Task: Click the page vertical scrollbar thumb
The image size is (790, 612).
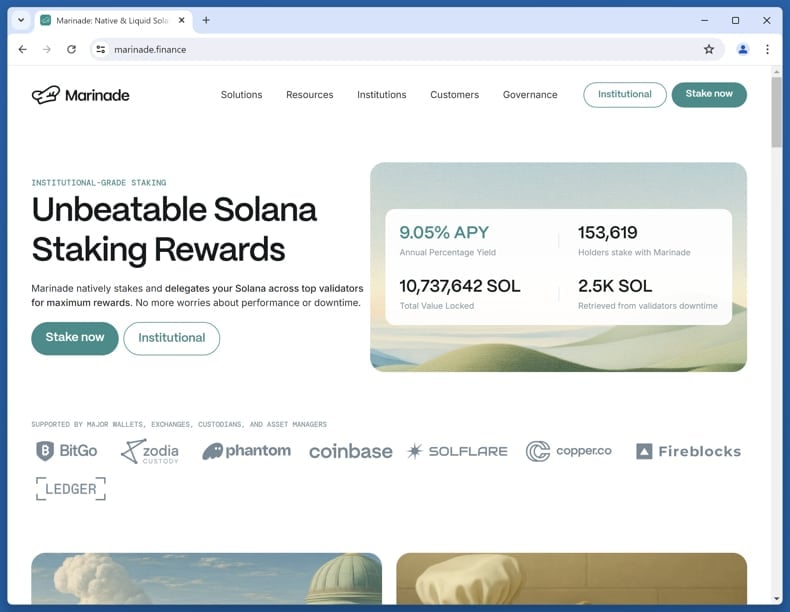Action: pyautogui.click(x=776, y=112)
